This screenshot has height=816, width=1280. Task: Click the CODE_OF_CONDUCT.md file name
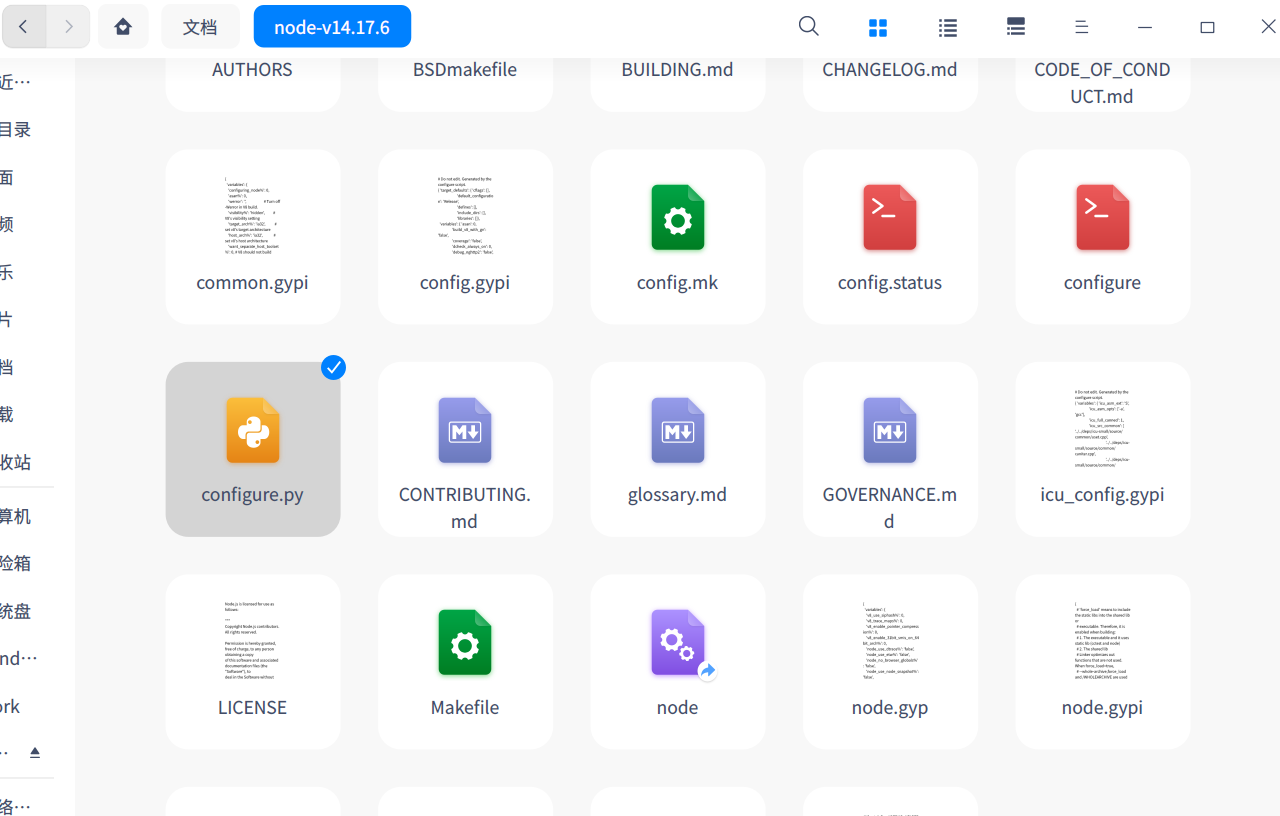click(x=1103, y=83)
